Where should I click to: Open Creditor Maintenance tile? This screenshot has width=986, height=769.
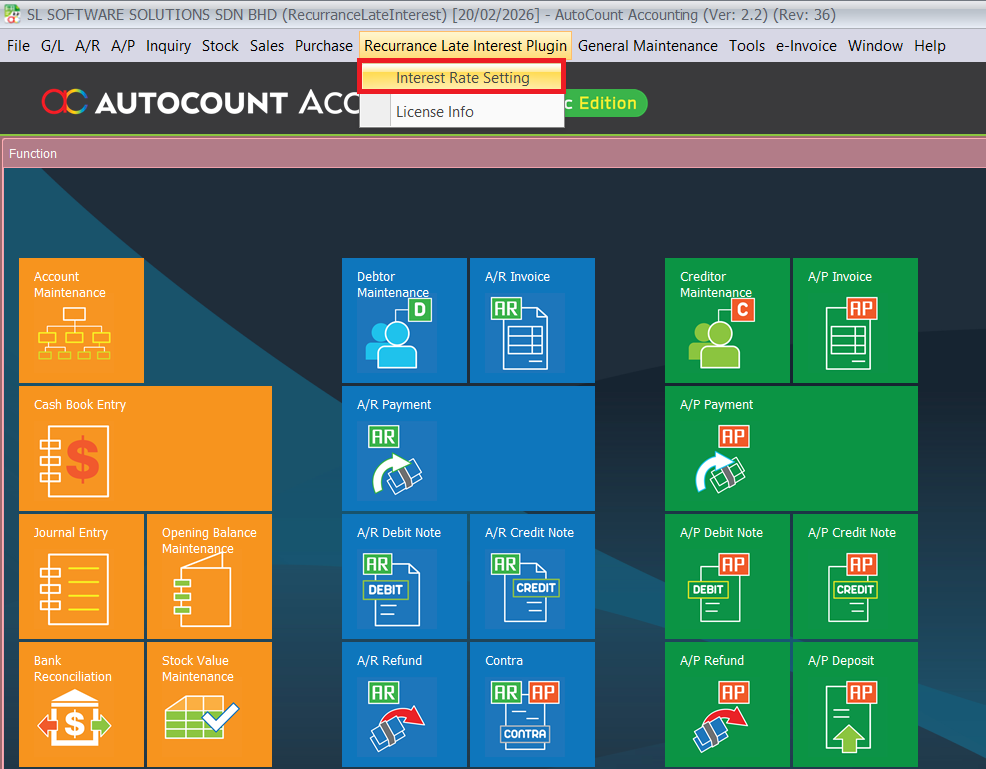pos(727,320)
